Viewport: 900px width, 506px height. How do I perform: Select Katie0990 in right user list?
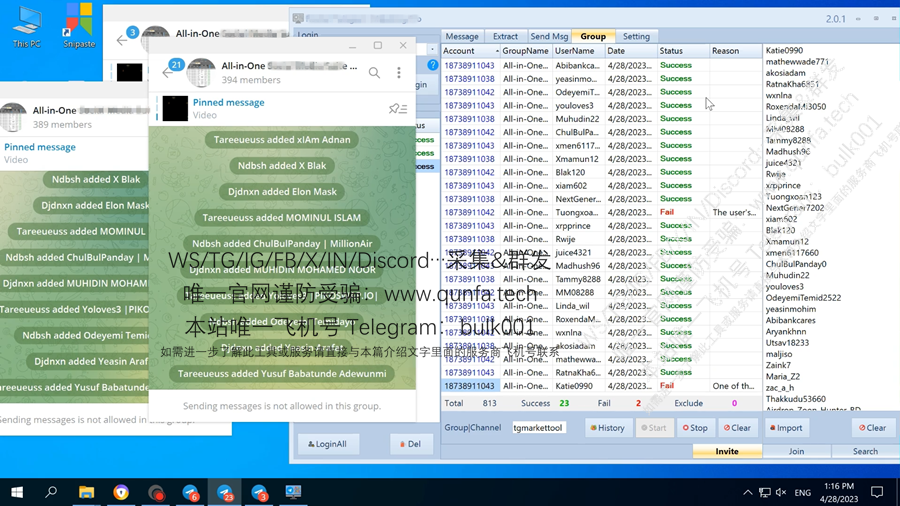[784, 50]
